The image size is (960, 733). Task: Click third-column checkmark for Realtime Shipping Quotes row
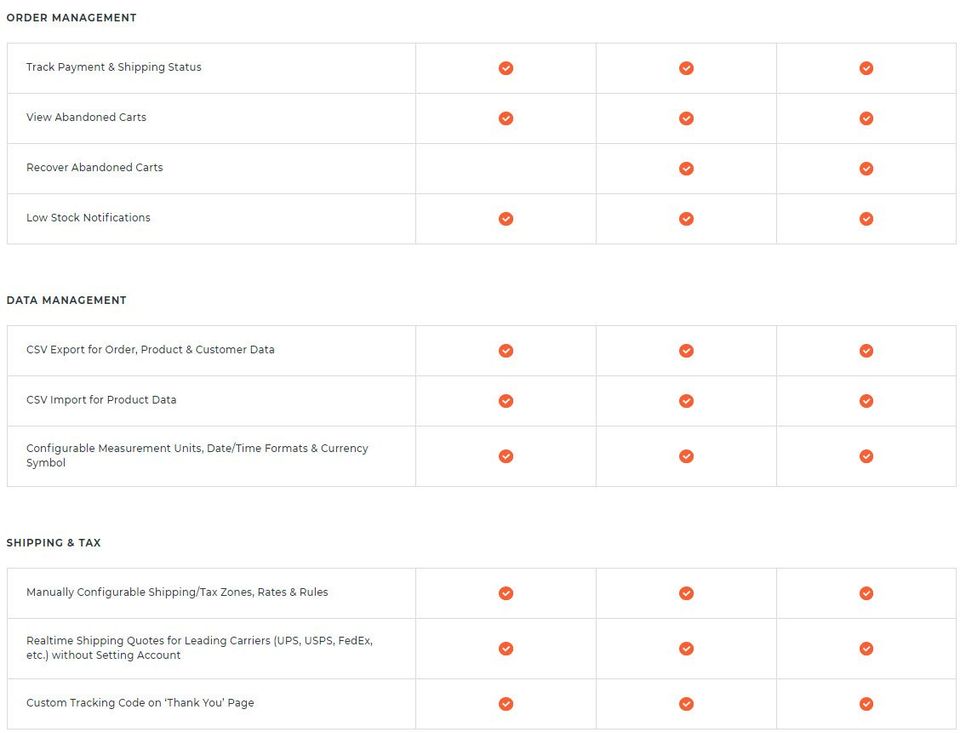pos(866,648)
